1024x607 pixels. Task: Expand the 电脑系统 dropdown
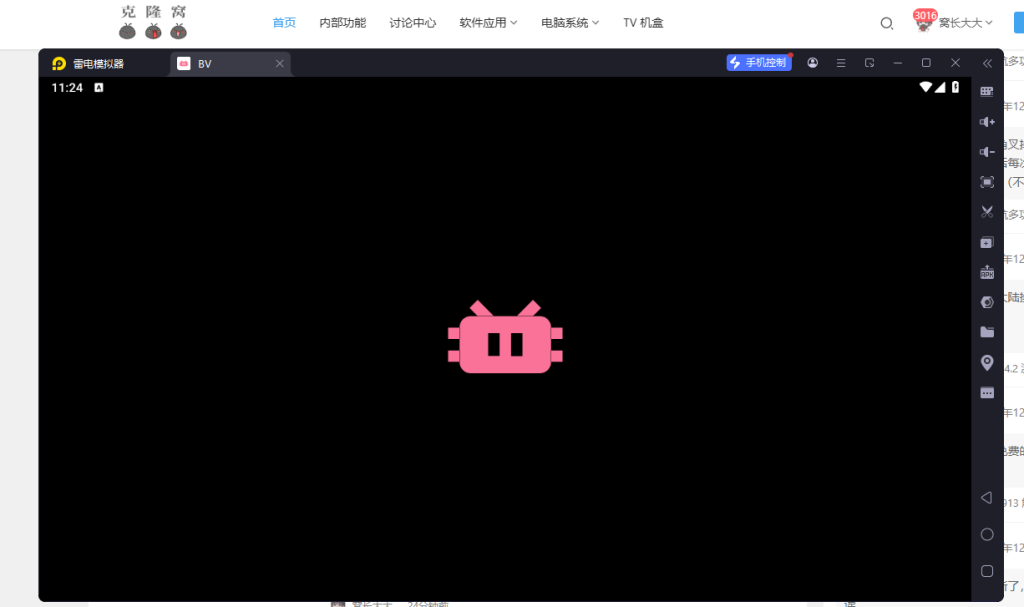tap(569, 23)
